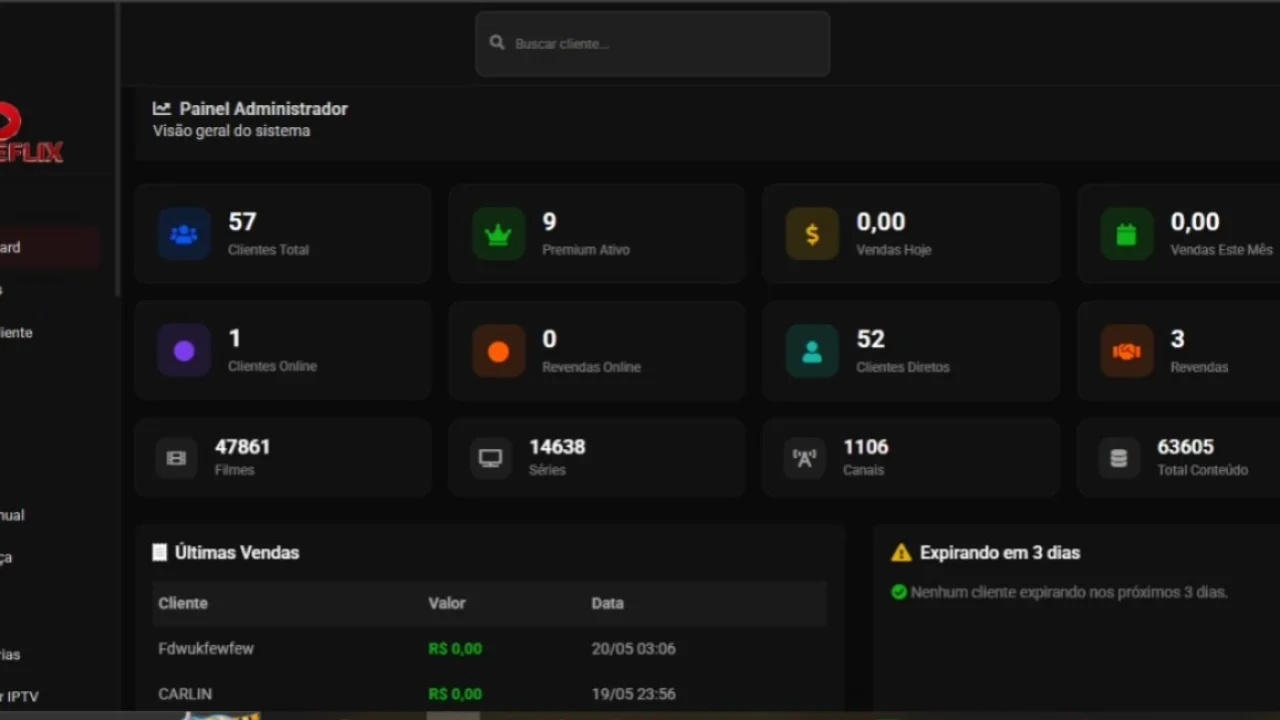
Task: Click the green crown Premium Ativo icon
Action: (498, 234)
